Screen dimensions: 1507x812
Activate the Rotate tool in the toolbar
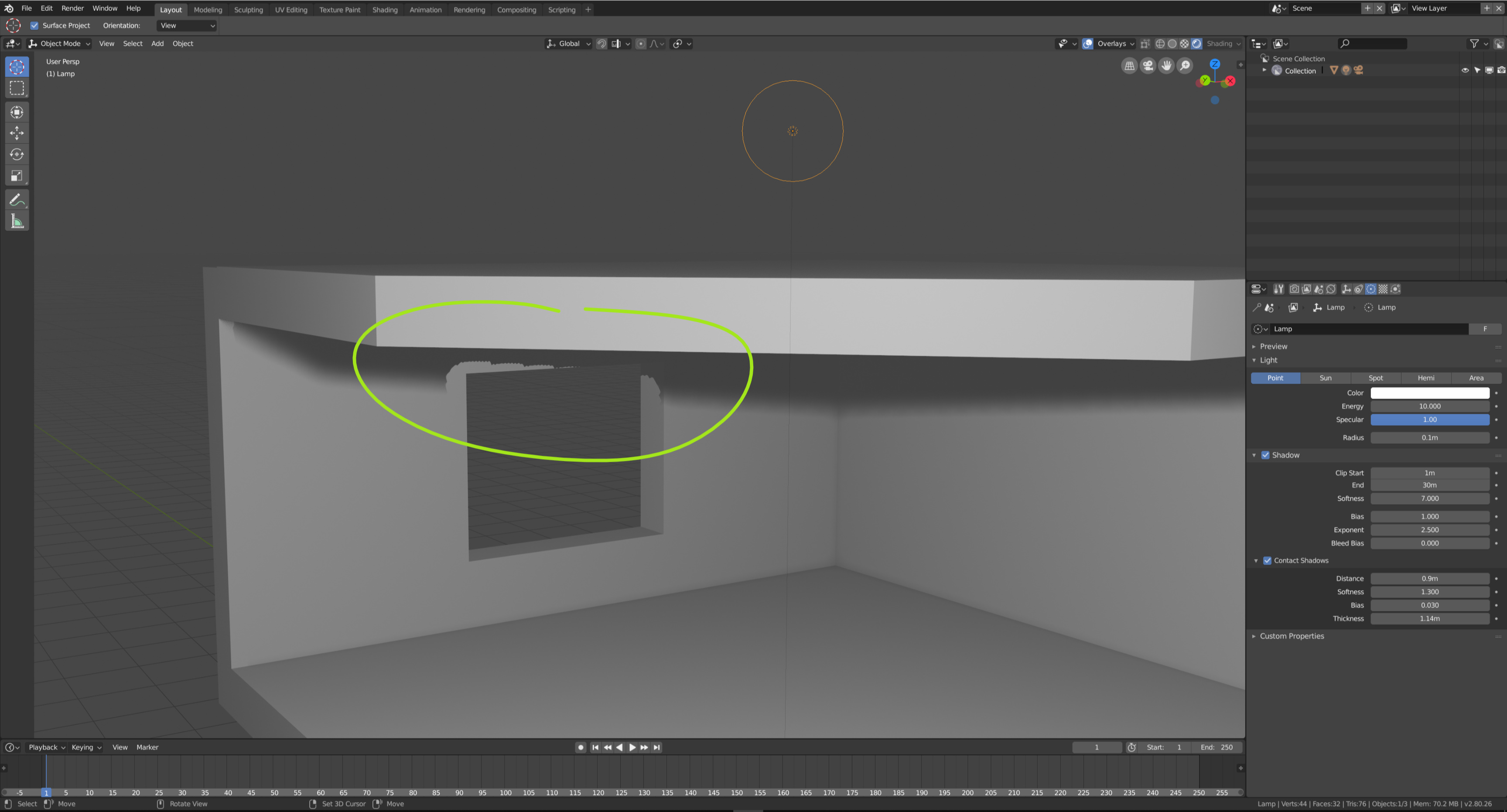click(x=17, y=154)
